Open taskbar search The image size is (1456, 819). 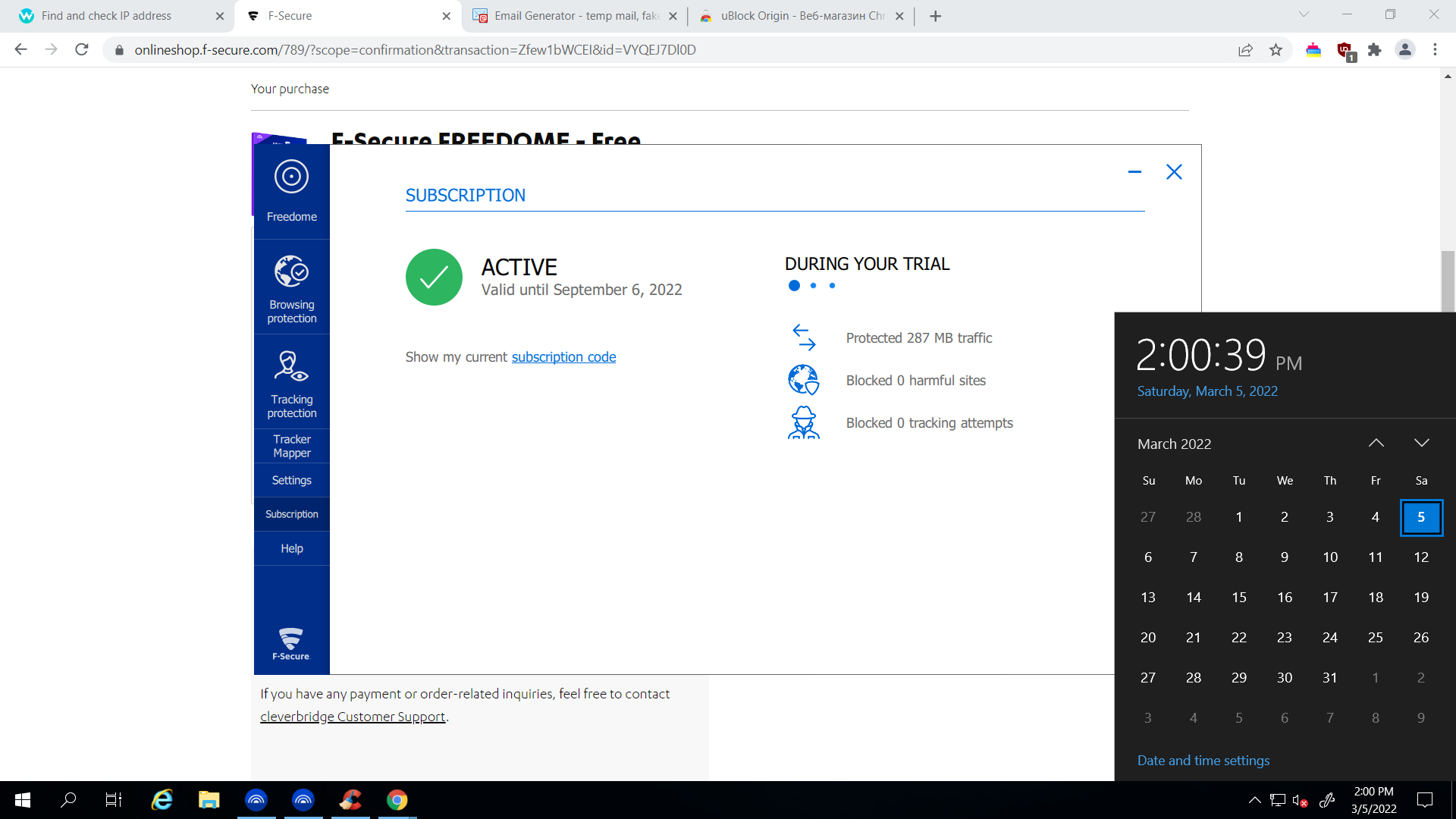click(x=68, y=800)
